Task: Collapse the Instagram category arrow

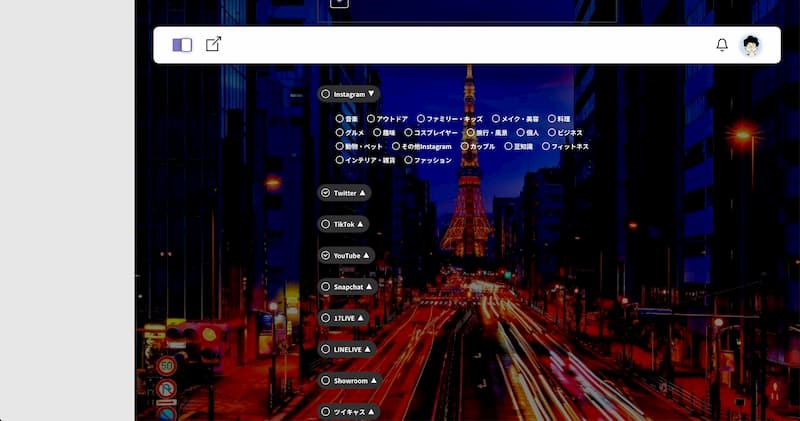Action: pos(371,93)
